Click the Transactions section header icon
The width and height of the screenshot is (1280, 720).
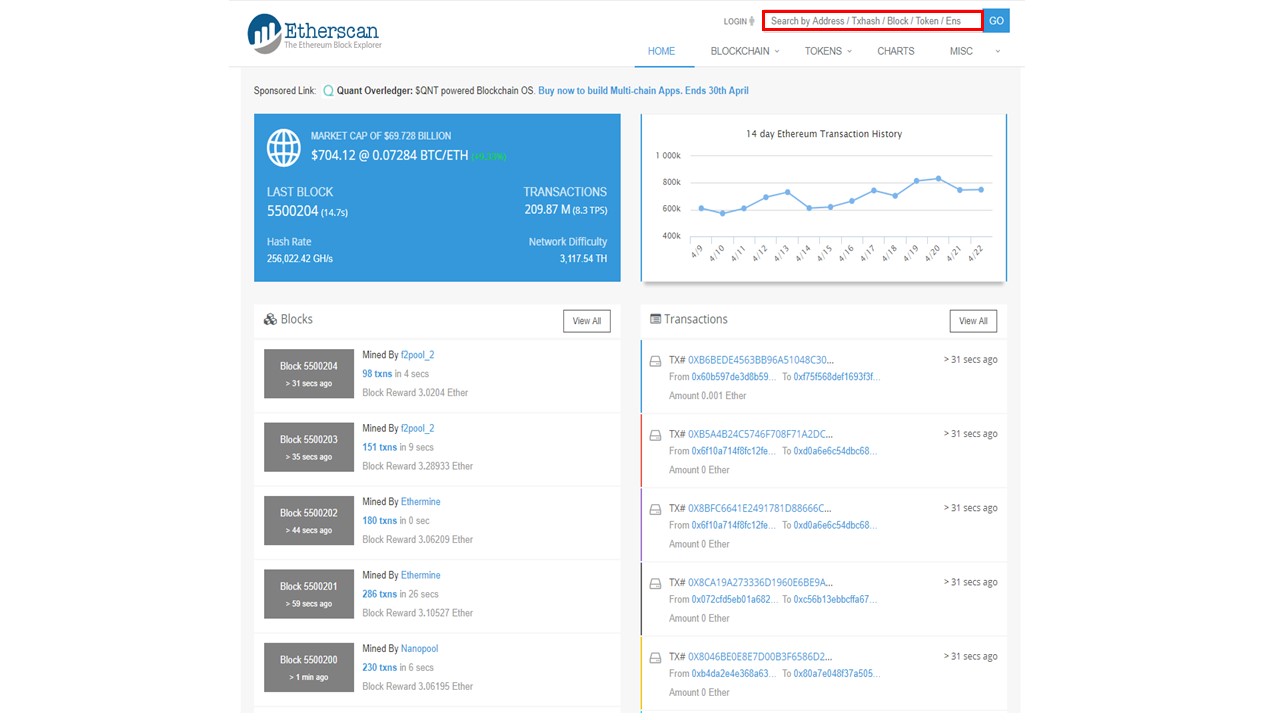pyautogui.click(x=656, y=319)
